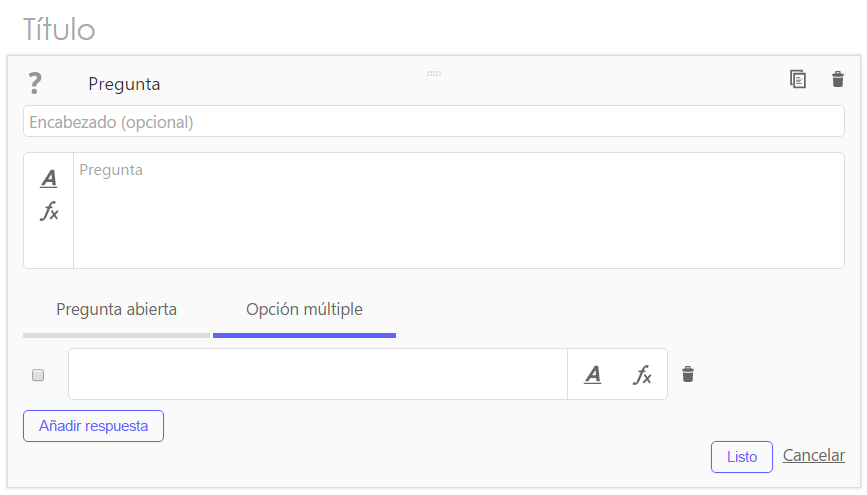Click the Añadir respuesta button

93,426
